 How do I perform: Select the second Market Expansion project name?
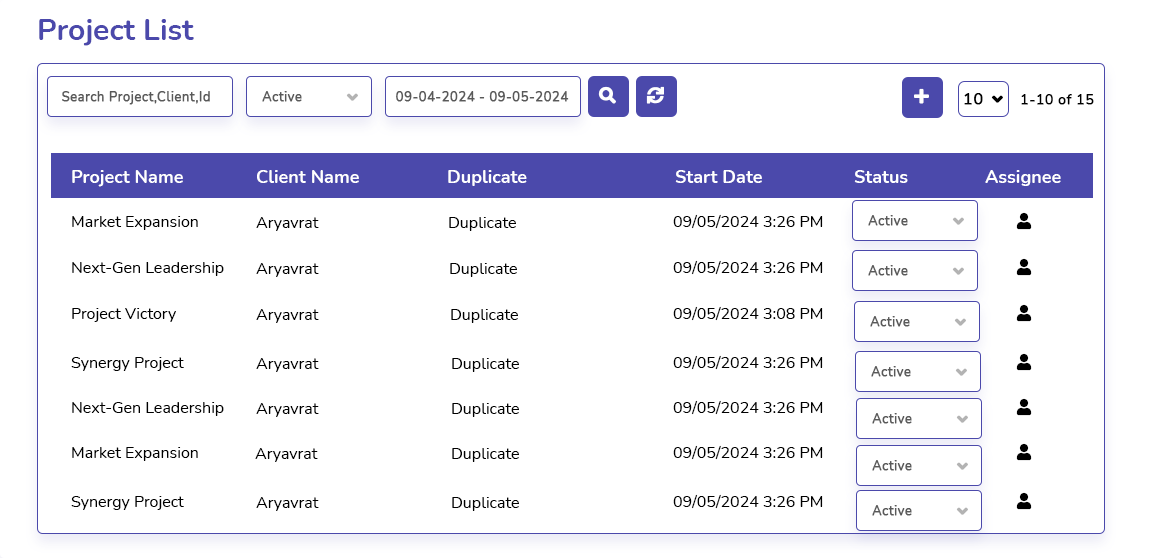point(135,453)
